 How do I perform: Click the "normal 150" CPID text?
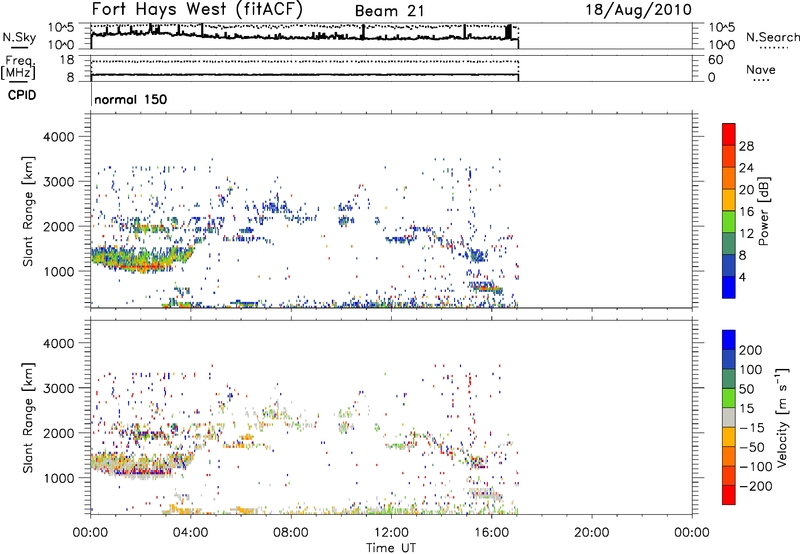[131, 99]
